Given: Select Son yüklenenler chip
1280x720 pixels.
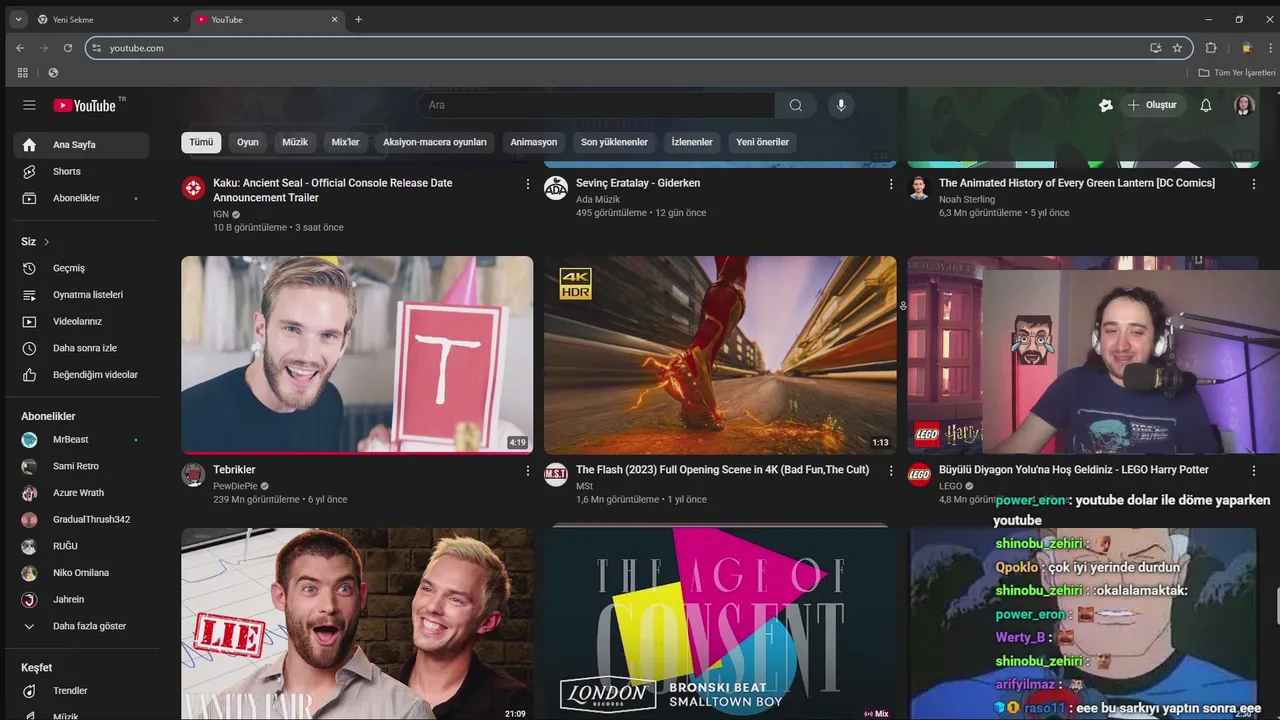Looking at the screenshot, I should point(615,142).
